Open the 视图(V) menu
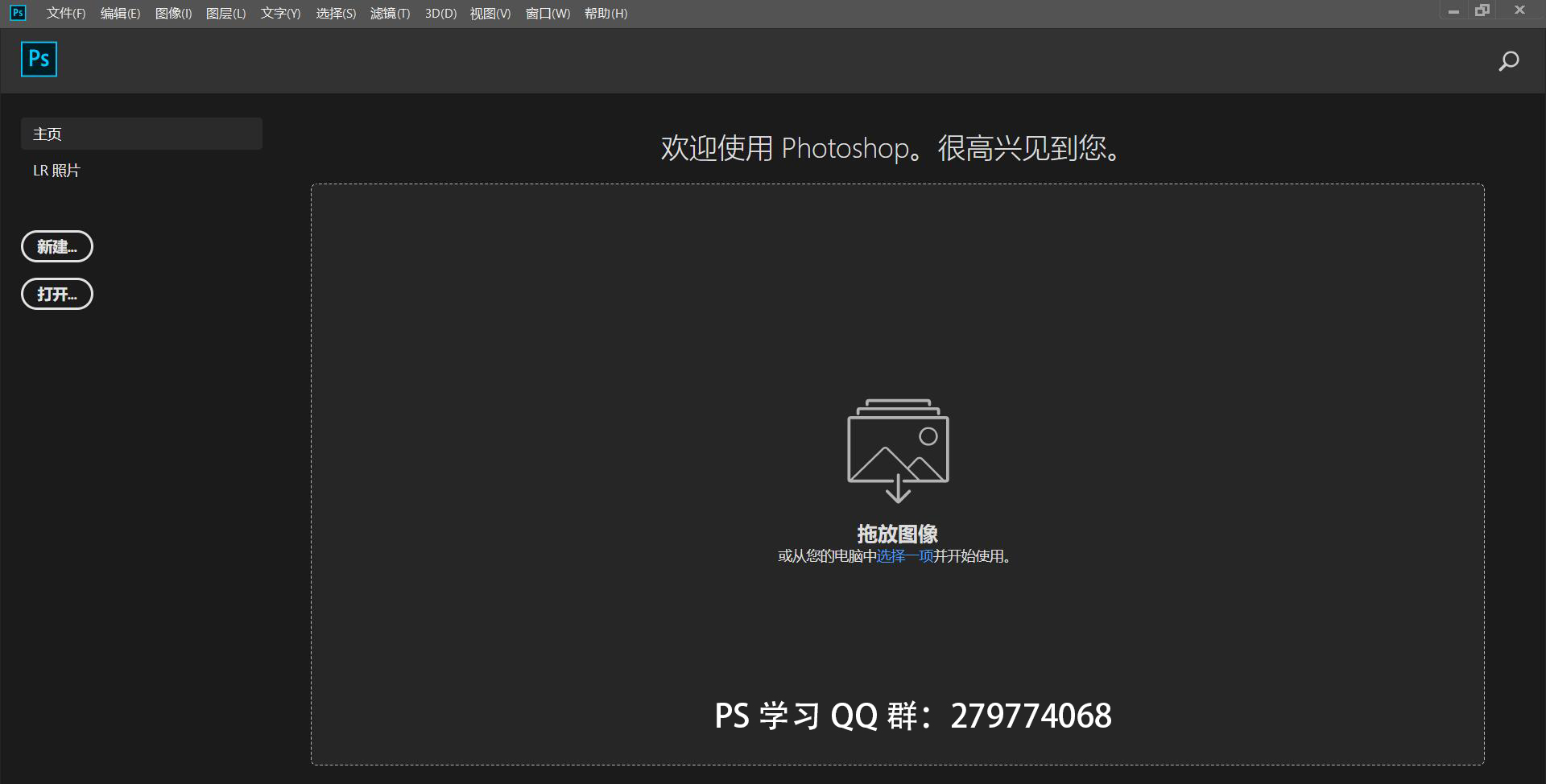The width and height of the screenshot is (1546, 784). [490, 14]
